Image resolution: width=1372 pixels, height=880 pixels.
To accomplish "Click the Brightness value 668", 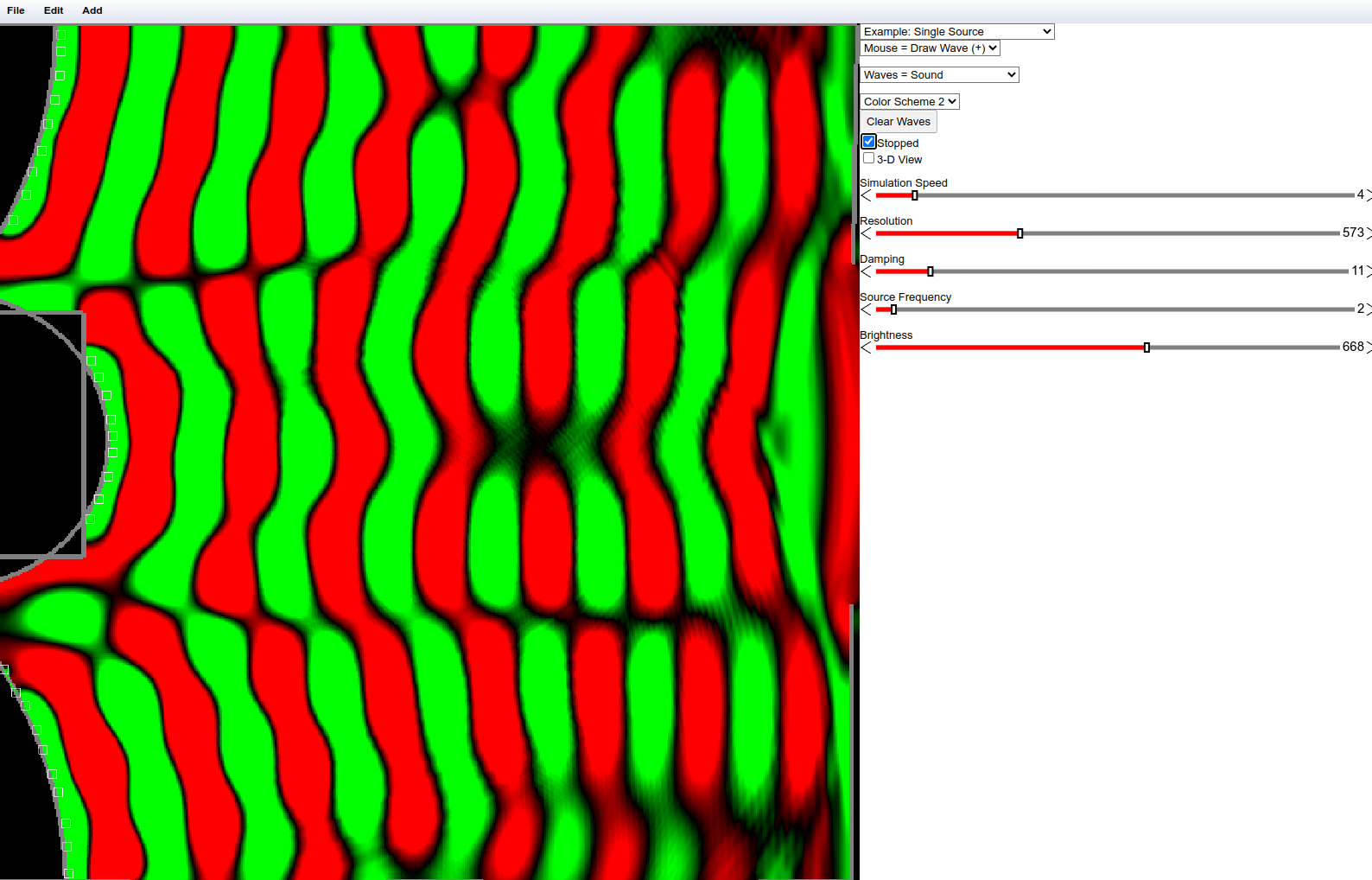I will [x=1353, y=347].
